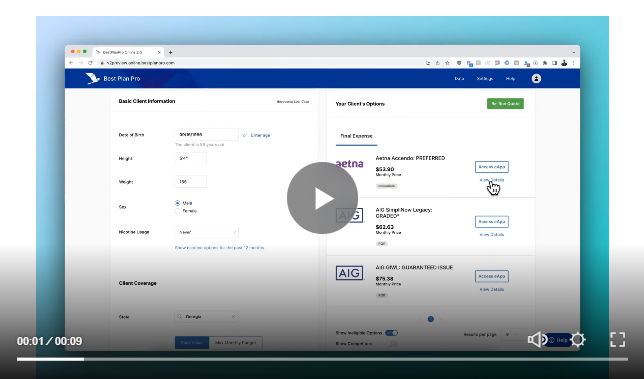The height and width of the screenshot is (379, 644).
Task: Click the browser address bar URL
Action: click(141, 63)
